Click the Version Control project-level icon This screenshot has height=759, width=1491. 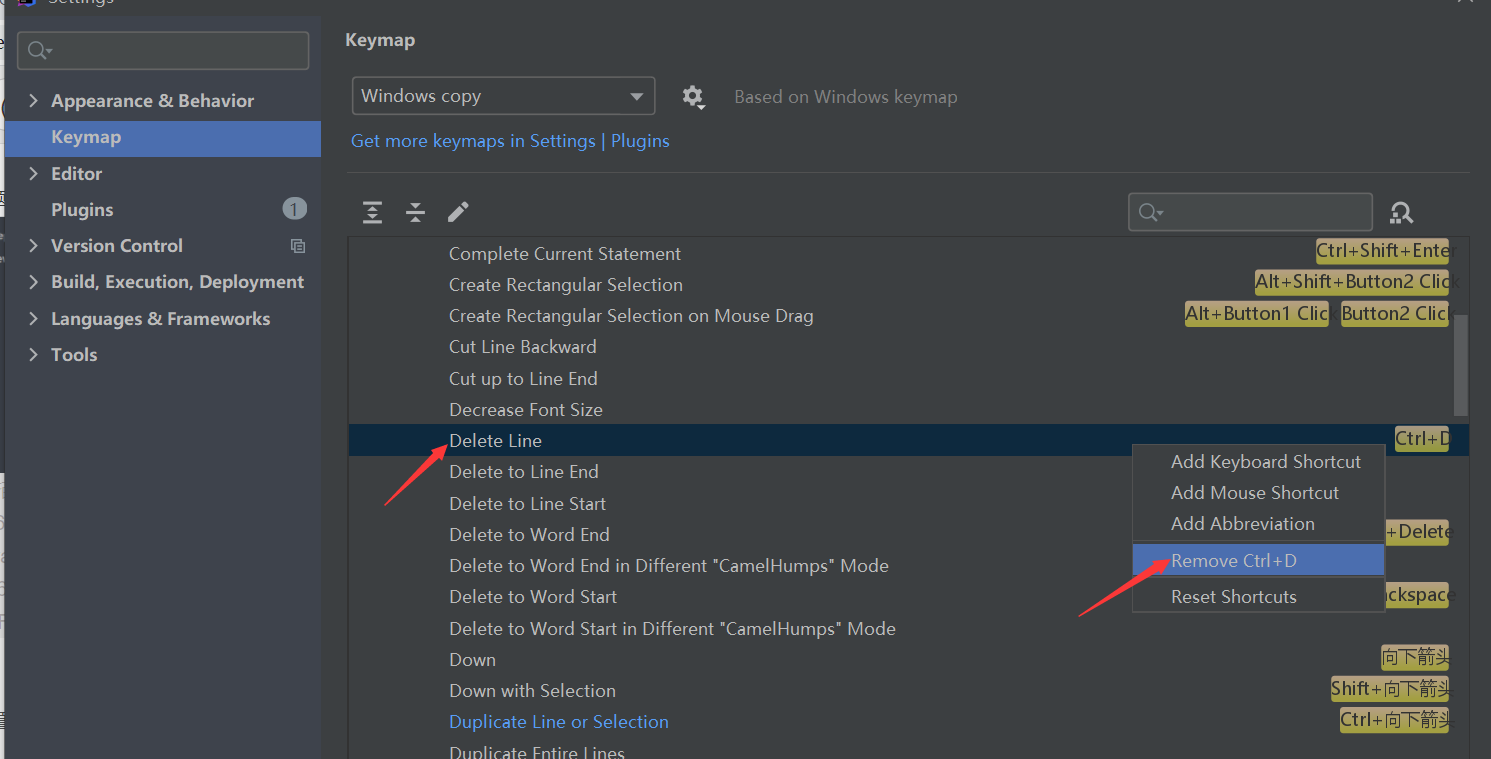tap(298, 246)
